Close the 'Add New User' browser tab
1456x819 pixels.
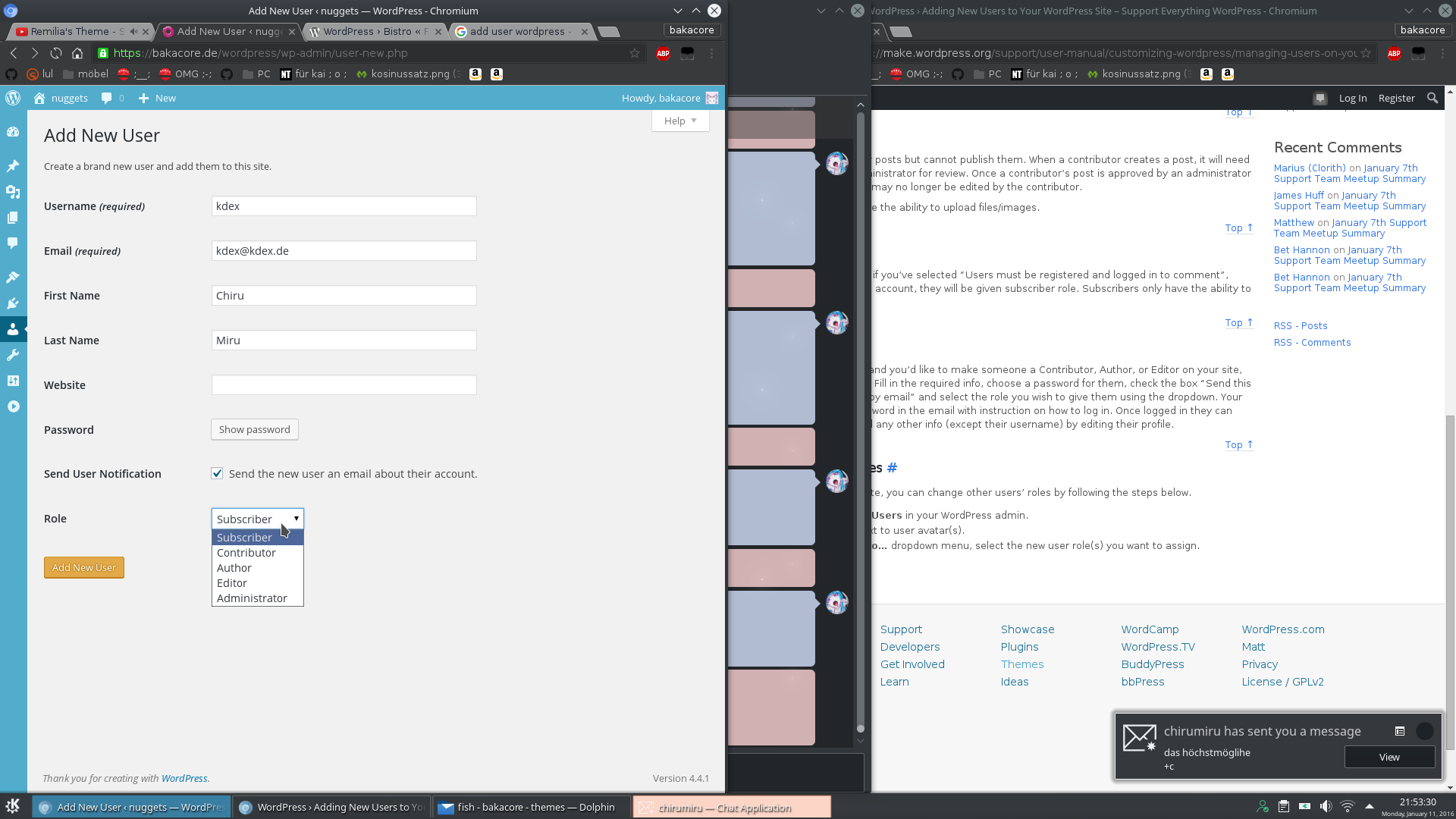(292, 32)
